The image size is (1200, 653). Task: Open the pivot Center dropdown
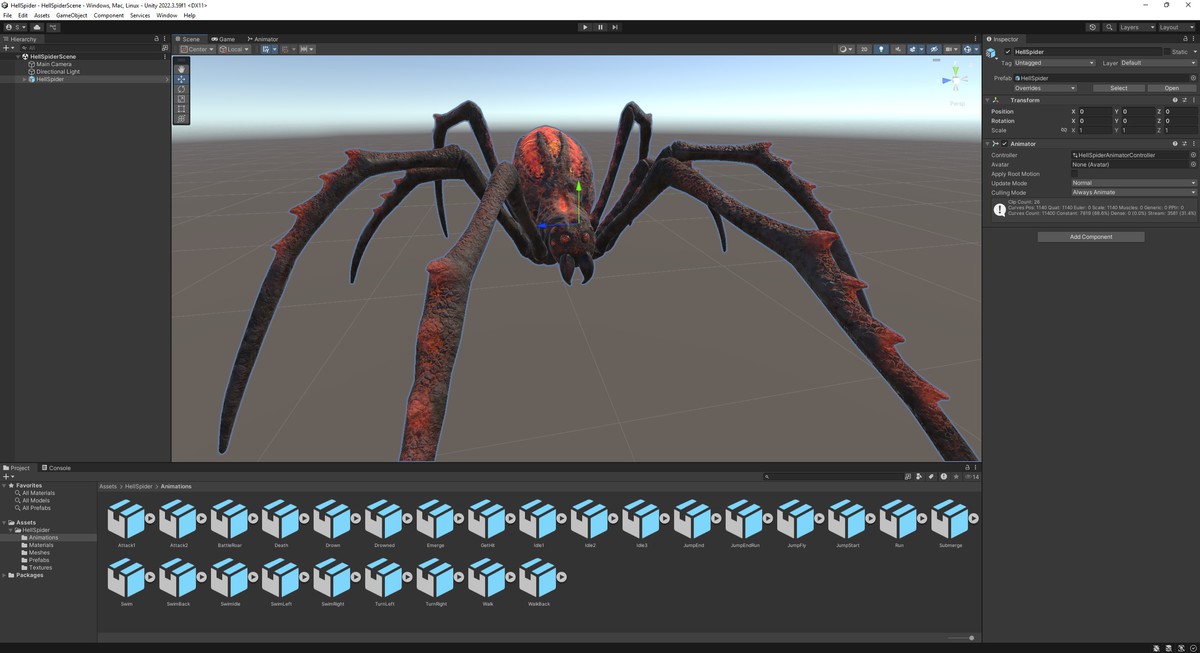(197, 49)
